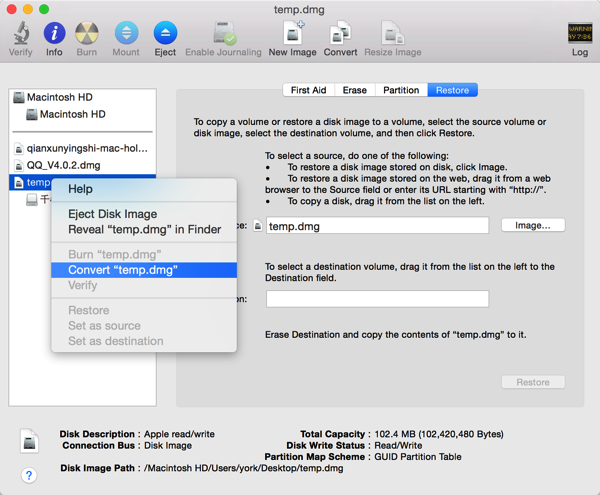Screen dimensions: 600x495
Task: Click the Disk Image Path value text
Action: pyautogui.click(x=243, y=468)
